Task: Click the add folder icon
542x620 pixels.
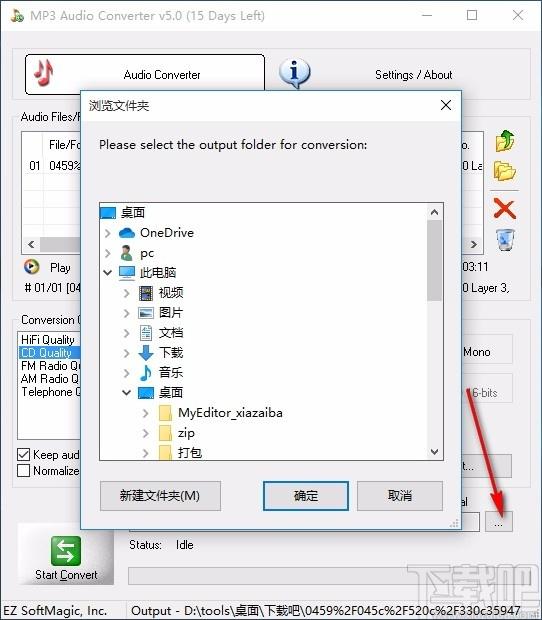Action: tap(504, 171)
